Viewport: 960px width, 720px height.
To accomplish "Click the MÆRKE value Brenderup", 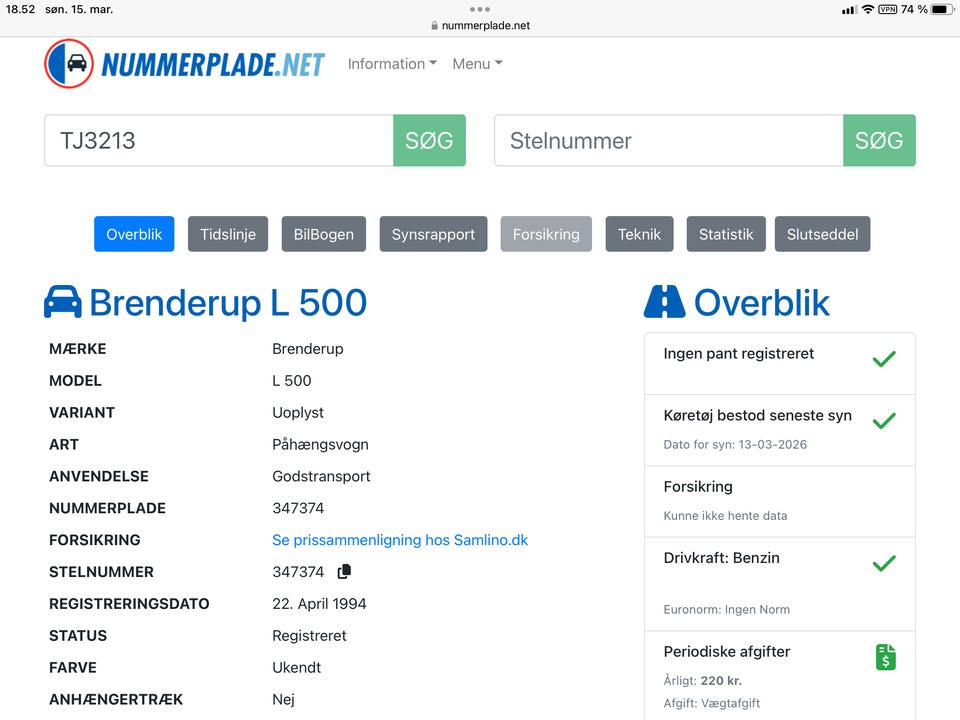I will [307, 349].
